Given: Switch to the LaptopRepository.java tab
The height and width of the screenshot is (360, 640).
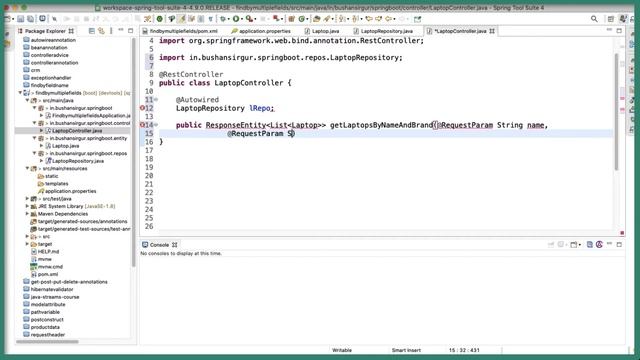Looking at the screenshot, I should (383, 31).
